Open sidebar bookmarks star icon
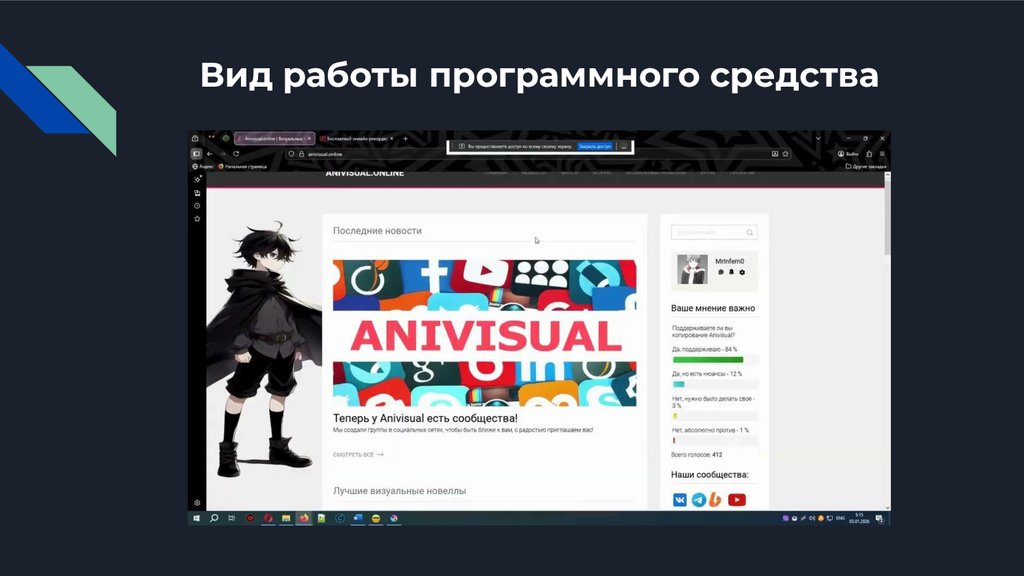Image resolution: width=1024 pixels, height=576 pixels. tap(197, 219)
